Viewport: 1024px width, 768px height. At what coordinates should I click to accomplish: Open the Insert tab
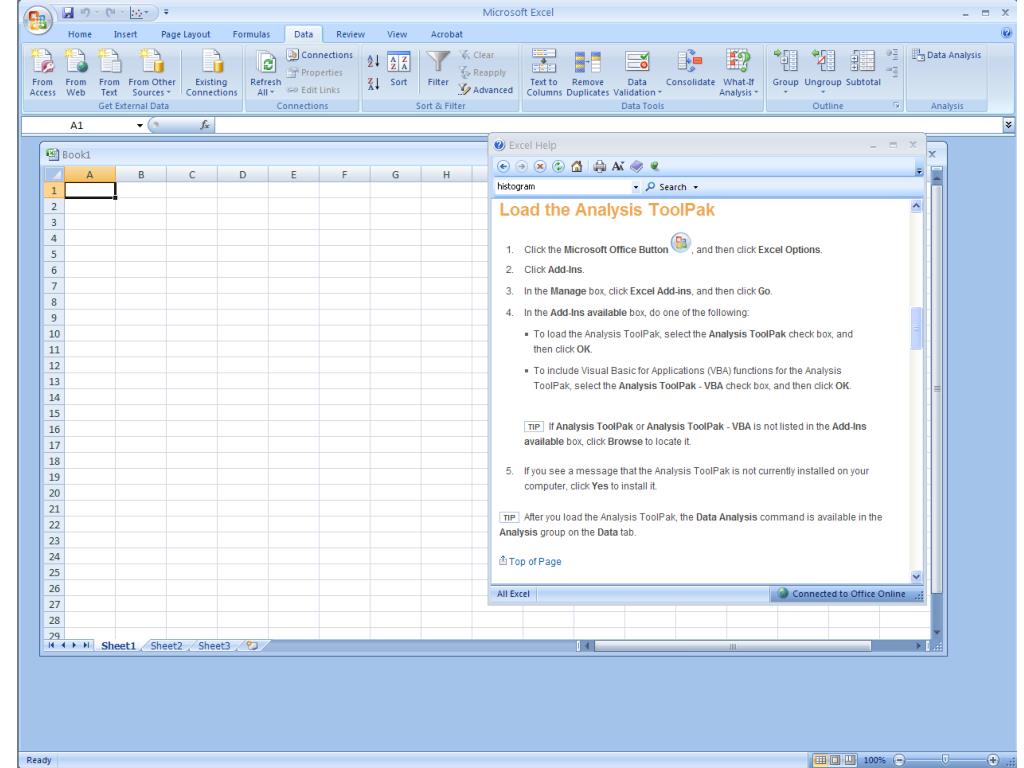125,35
